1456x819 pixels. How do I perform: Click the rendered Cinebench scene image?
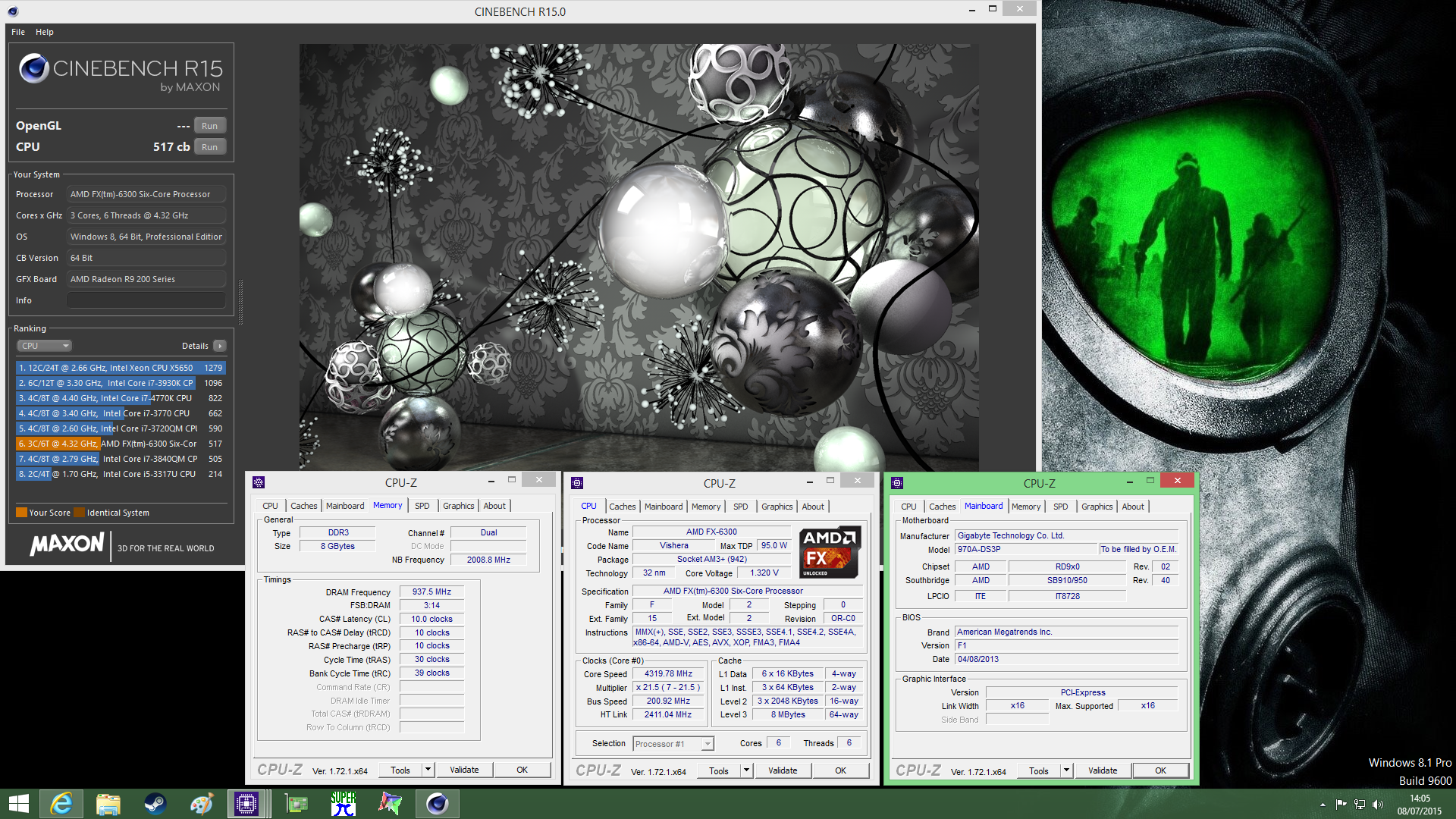tap(639, 257)
